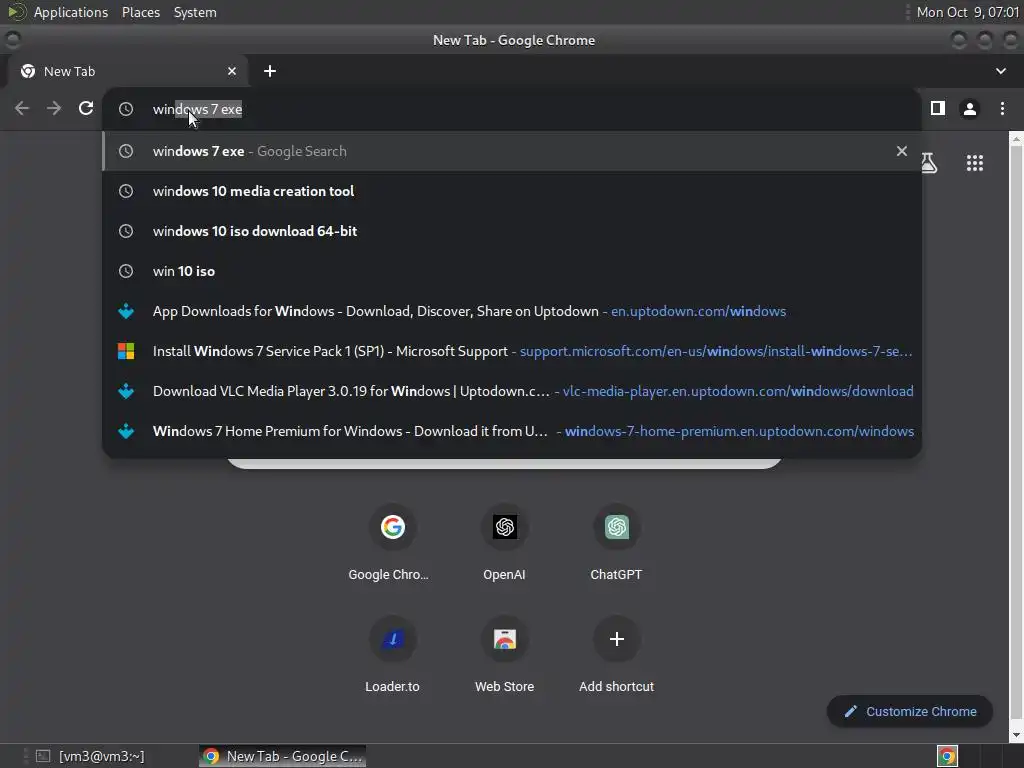Click the date and time clock
Image resolution: width=1024 pixels, height=768 pixels.
(x=967, y=12)
